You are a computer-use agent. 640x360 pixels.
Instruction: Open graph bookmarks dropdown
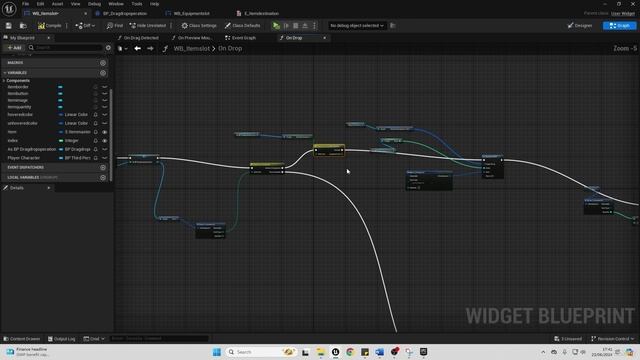[x=122, y=49]
